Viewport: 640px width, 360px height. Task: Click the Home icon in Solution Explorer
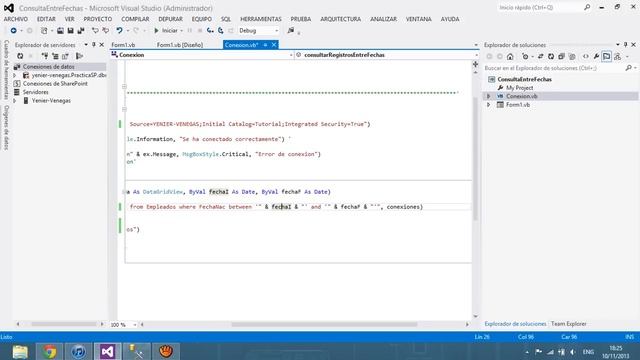510,56
